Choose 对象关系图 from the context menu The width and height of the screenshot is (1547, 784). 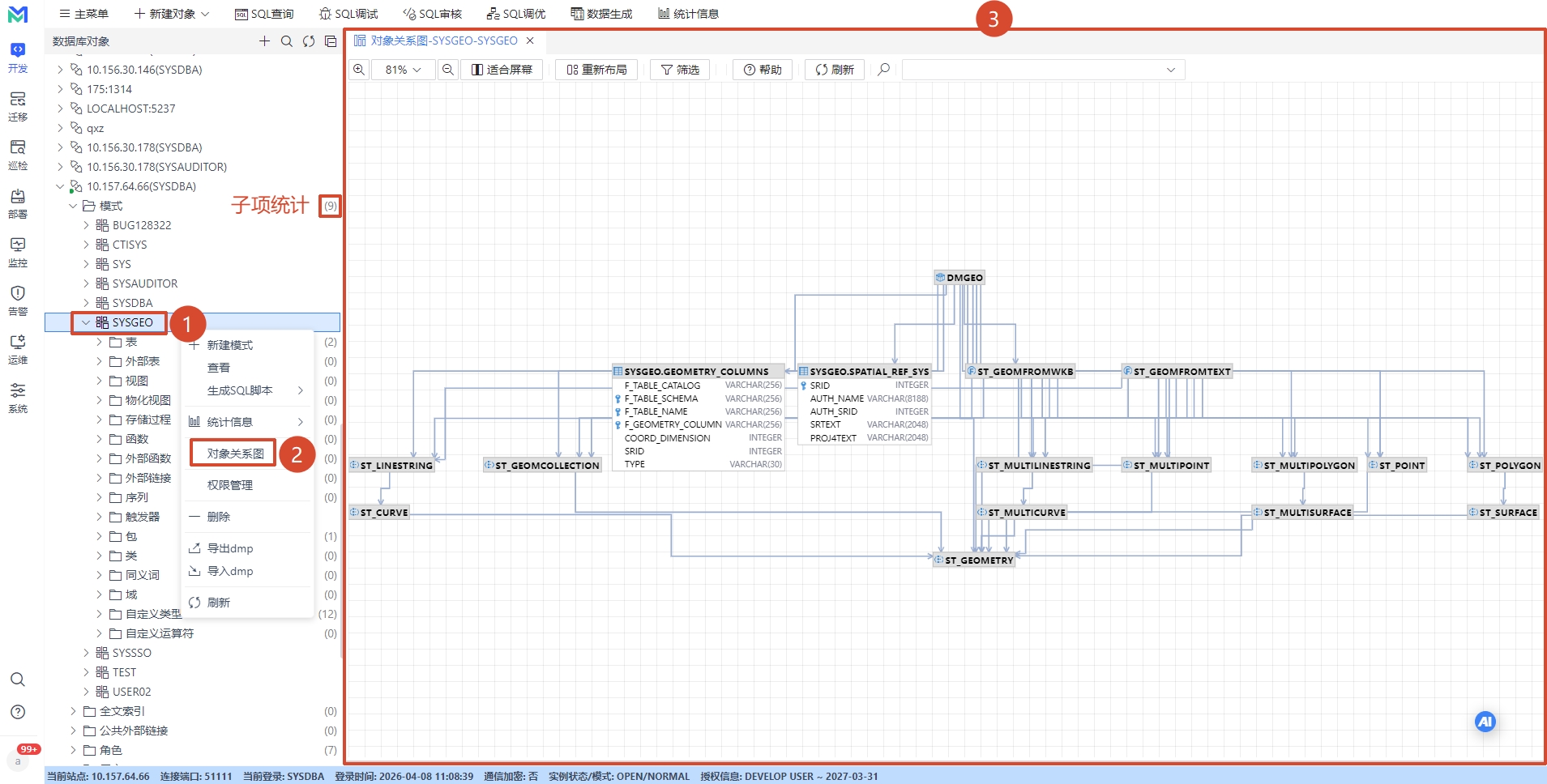(248, 454)
